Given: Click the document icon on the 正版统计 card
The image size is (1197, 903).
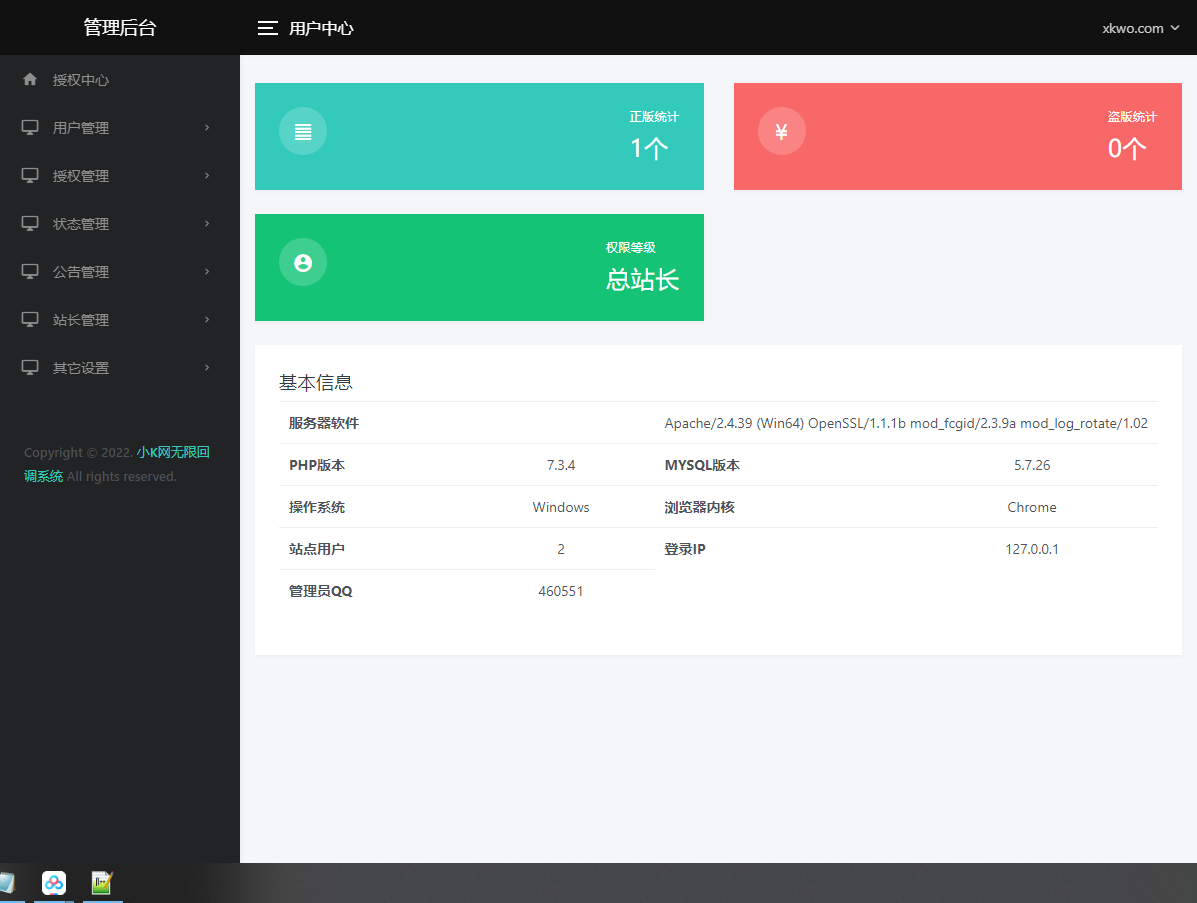Looking at the screenshot, I should (302, 130).
